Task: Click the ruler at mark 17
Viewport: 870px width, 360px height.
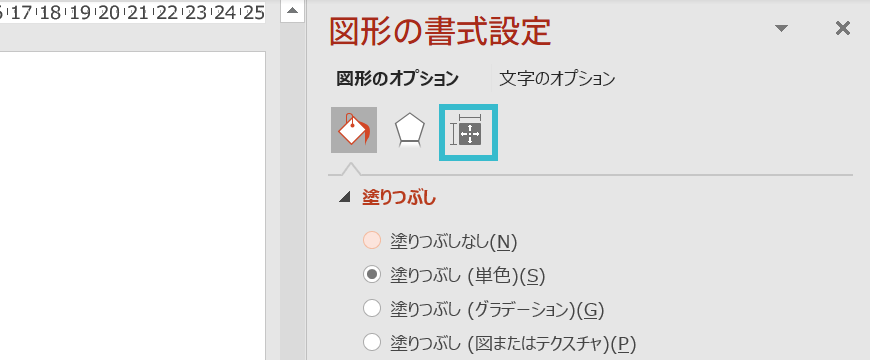Action: coord(22,13)
